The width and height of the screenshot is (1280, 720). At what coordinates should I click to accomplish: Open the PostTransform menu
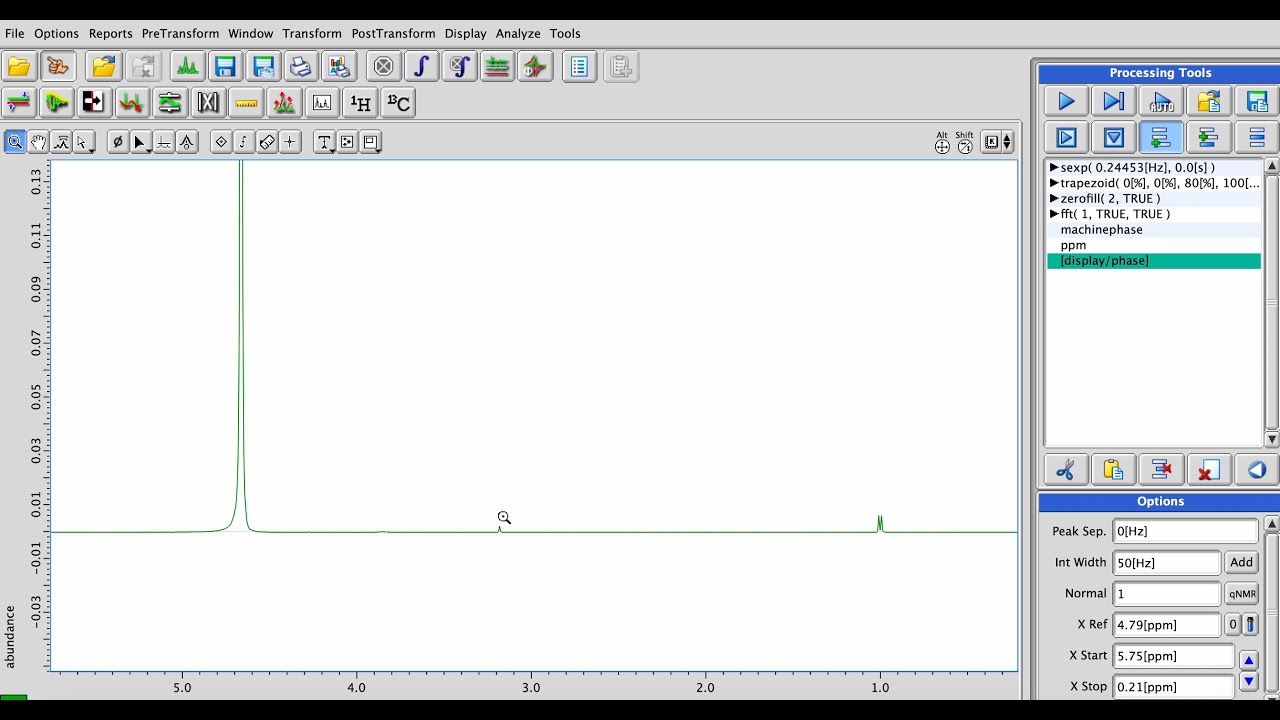pyautogui.click(x=393, y=33)
